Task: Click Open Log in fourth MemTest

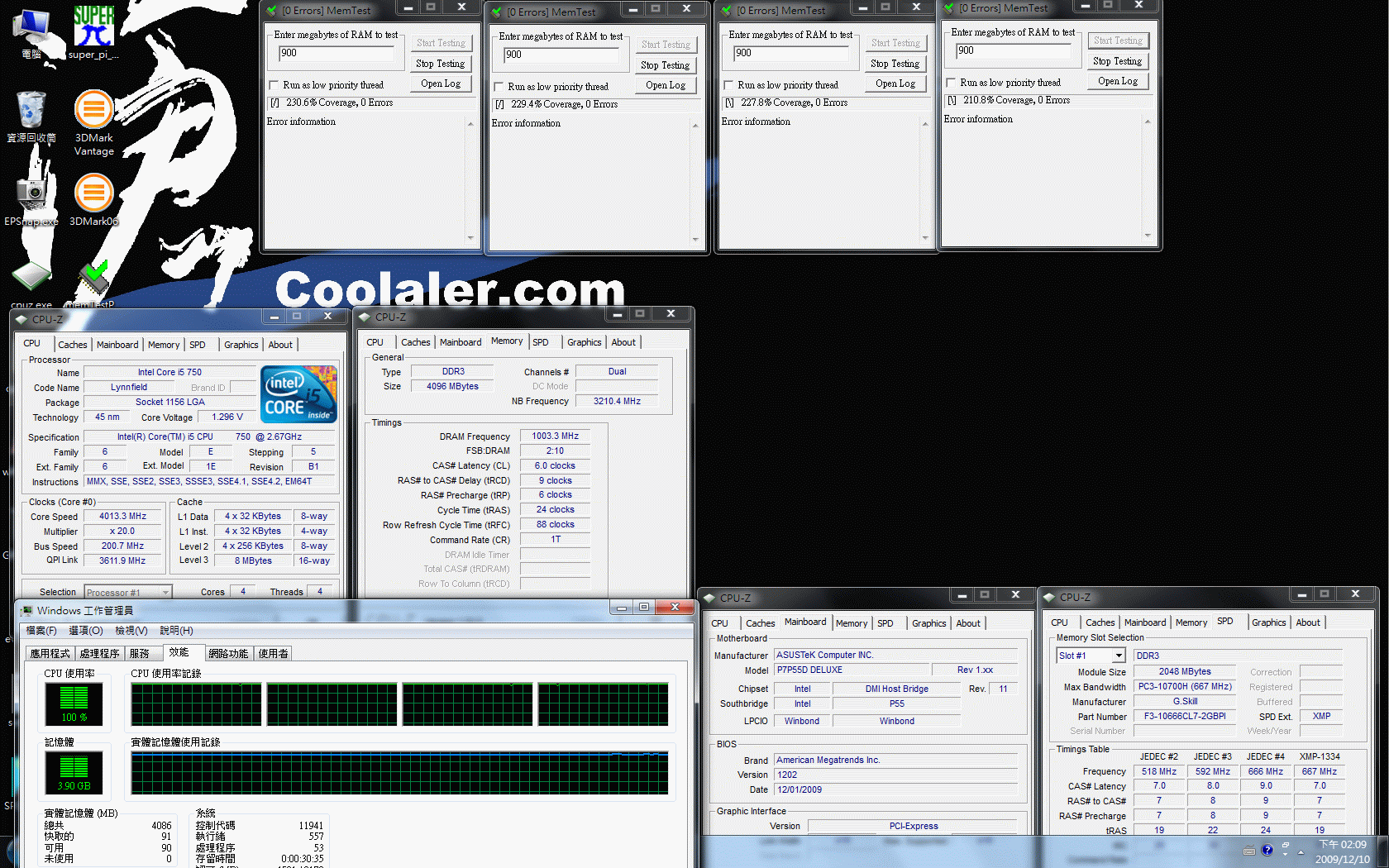Action: tap(1118, 81)
